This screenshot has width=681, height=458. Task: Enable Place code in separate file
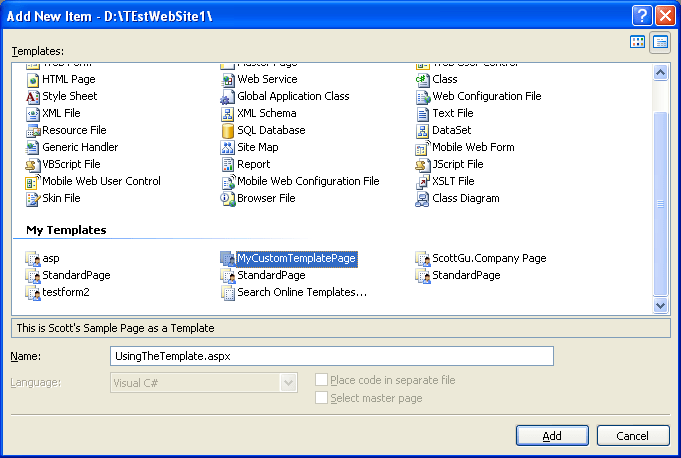click(322, 381)
